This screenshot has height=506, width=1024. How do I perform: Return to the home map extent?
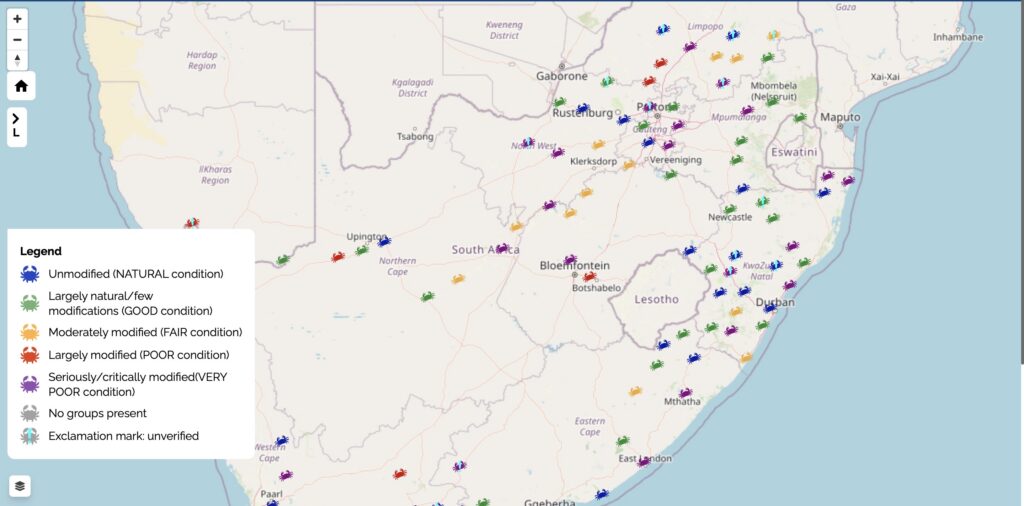point(20,87)
